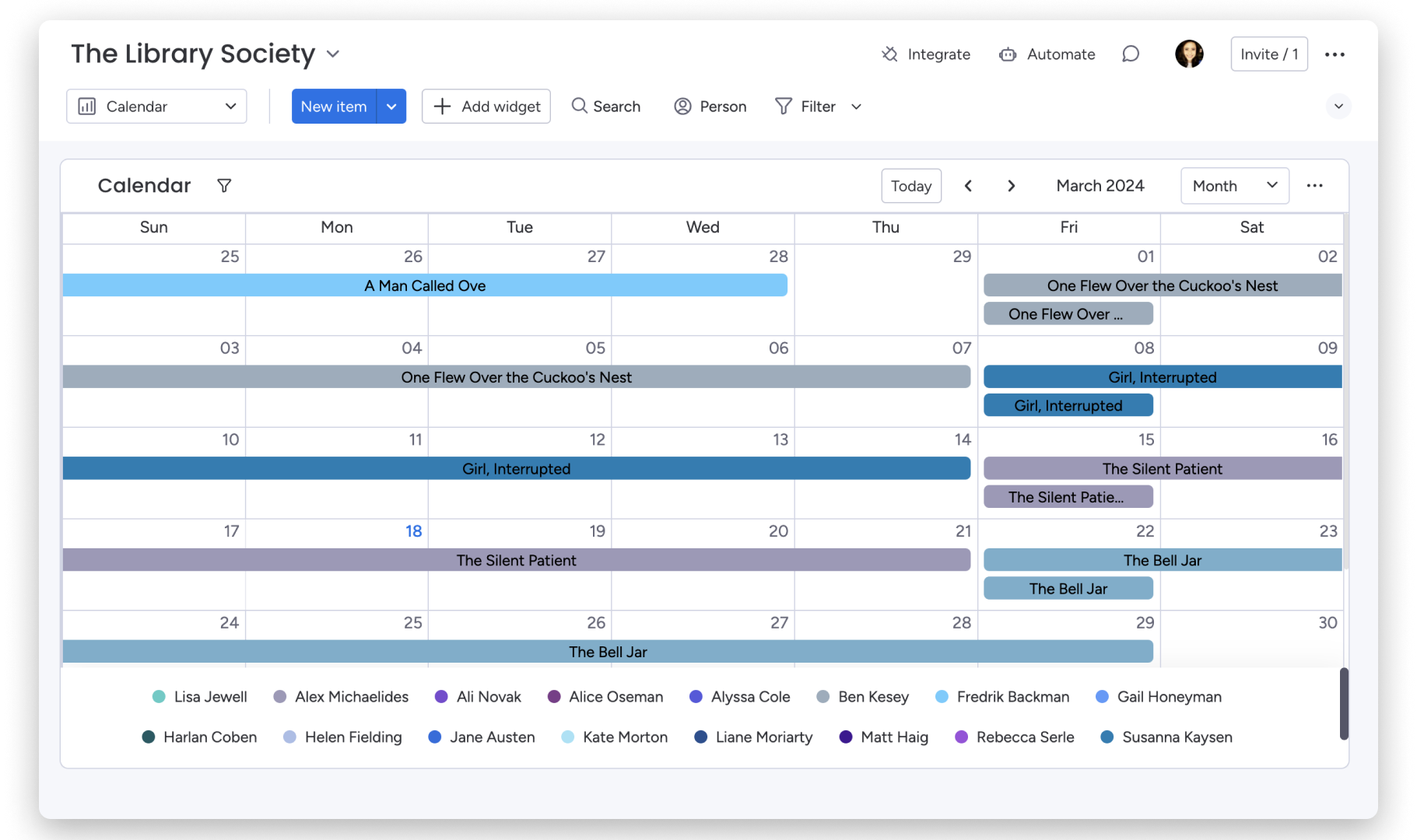The width and height of the screenshot is (1417, 840).
Task: Open truncated One Flew Over ... event
Action: [1068, 313]
